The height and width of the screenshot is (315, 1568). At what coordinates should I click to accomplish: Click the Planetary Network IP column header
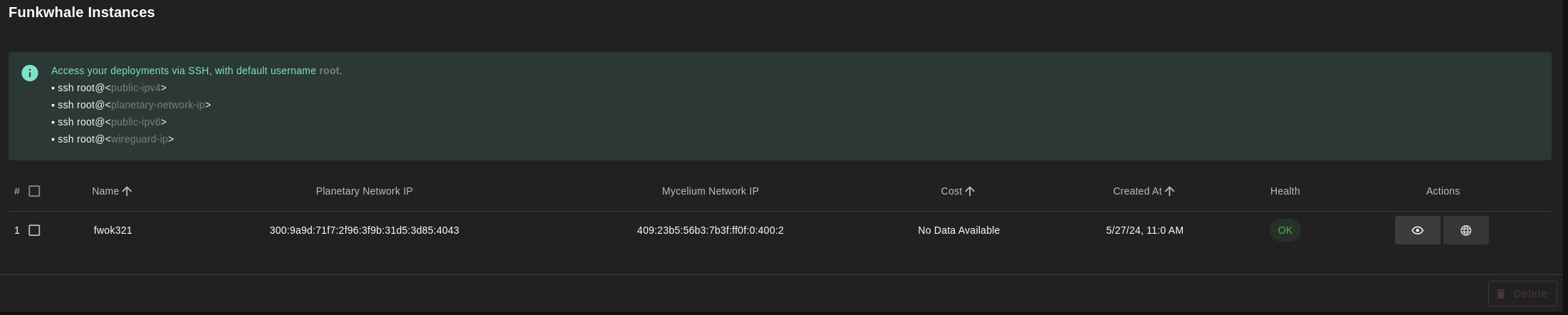[x=364, y=191]
